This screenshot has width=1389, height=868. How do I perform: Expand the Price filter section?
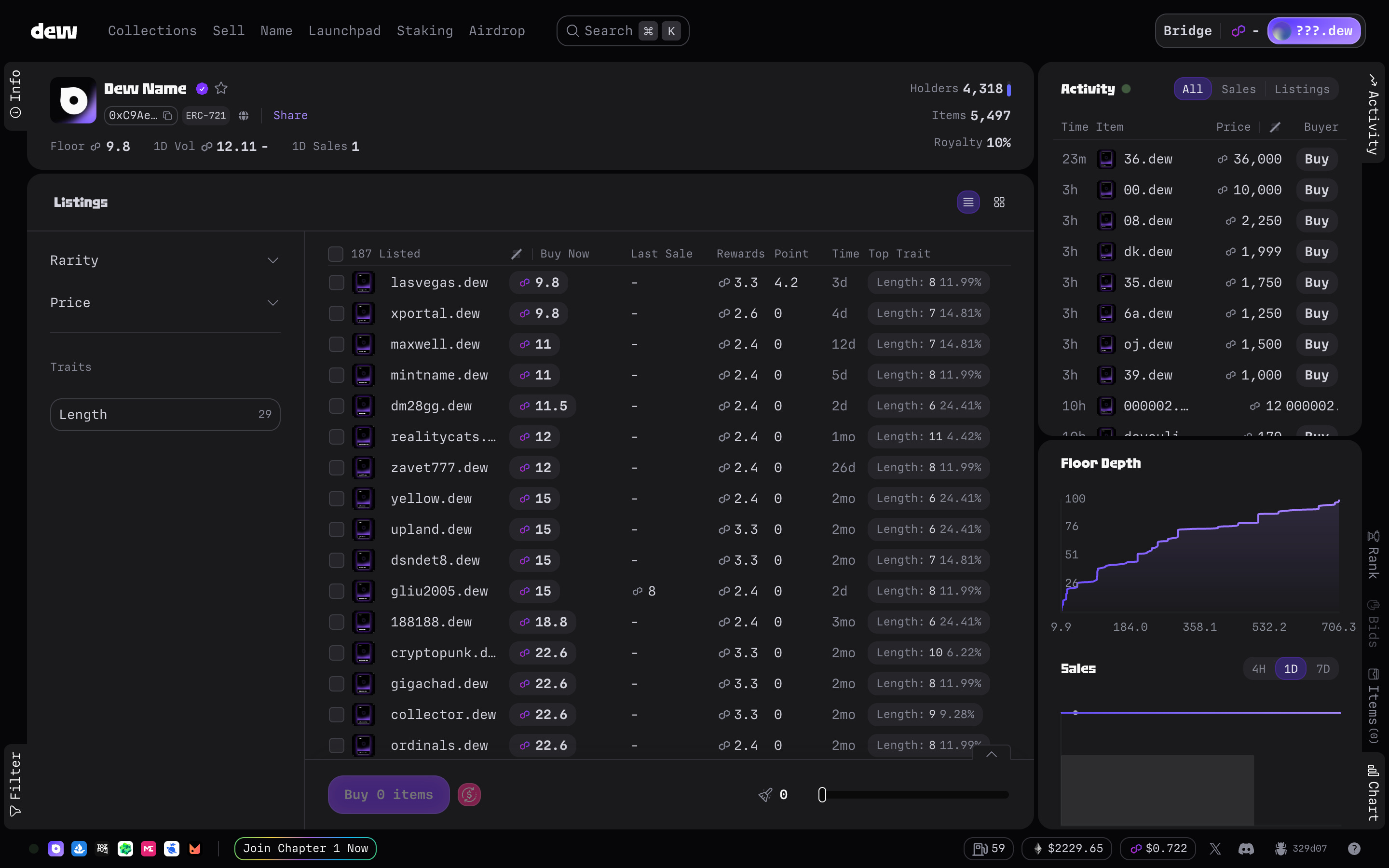point(165,302)
